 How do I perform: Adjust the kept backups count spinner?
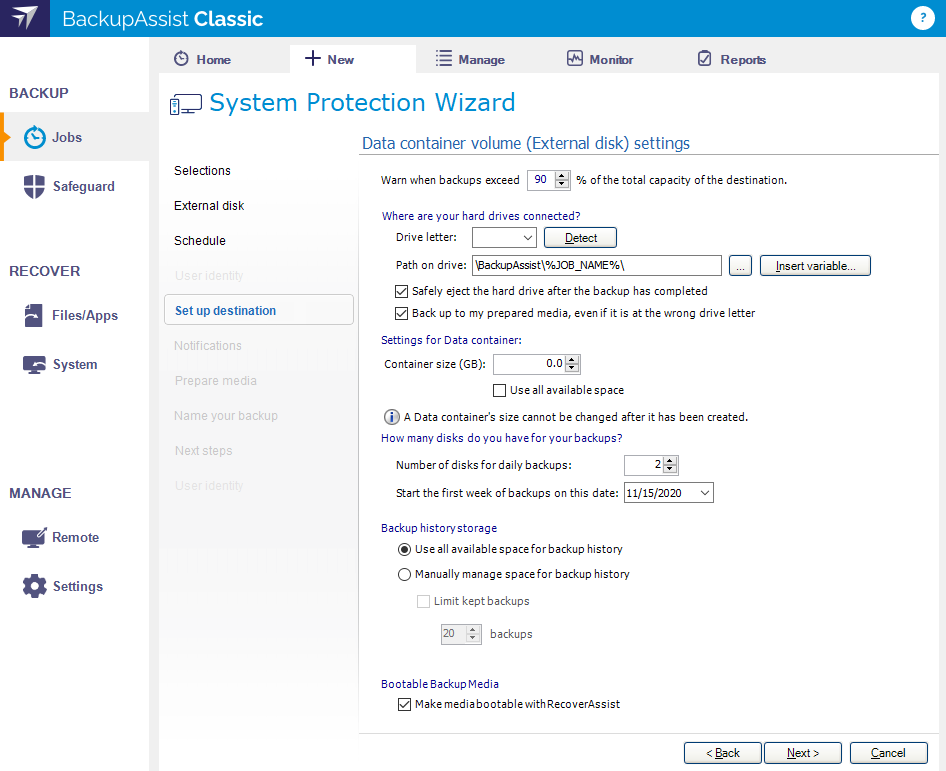pos(473,633)
